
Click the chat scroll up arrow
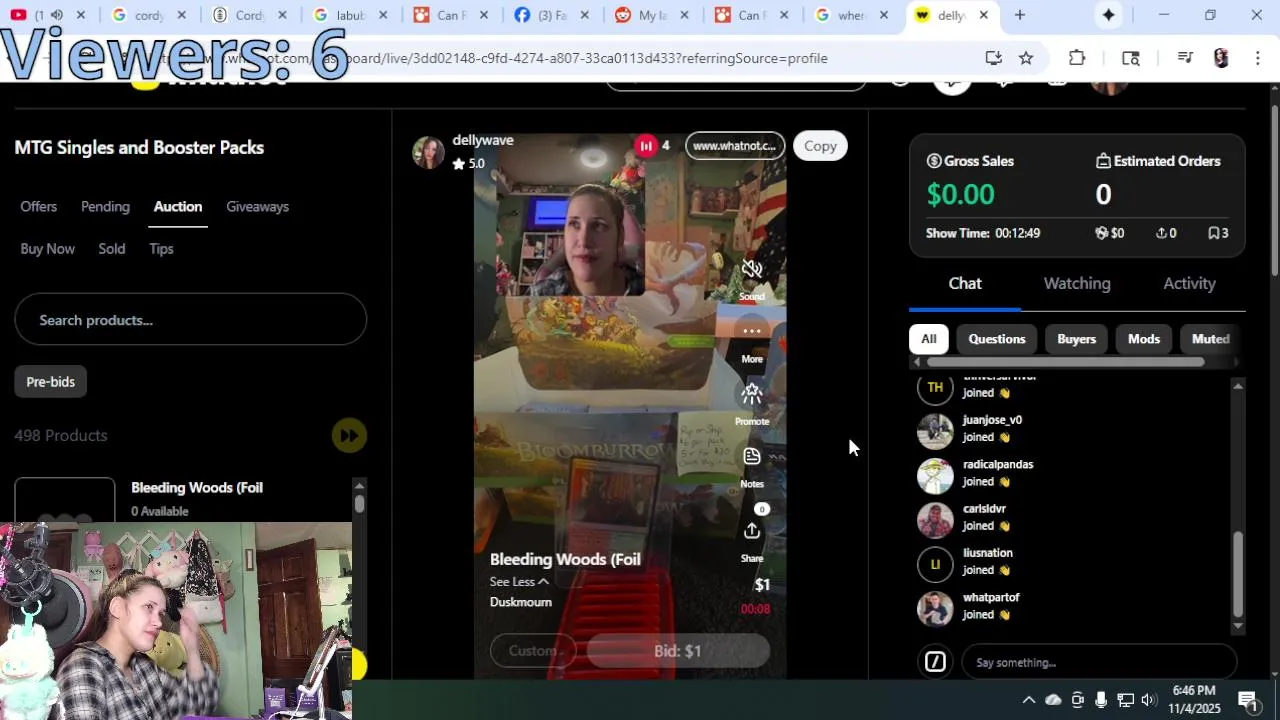(x=1238, y=386)
